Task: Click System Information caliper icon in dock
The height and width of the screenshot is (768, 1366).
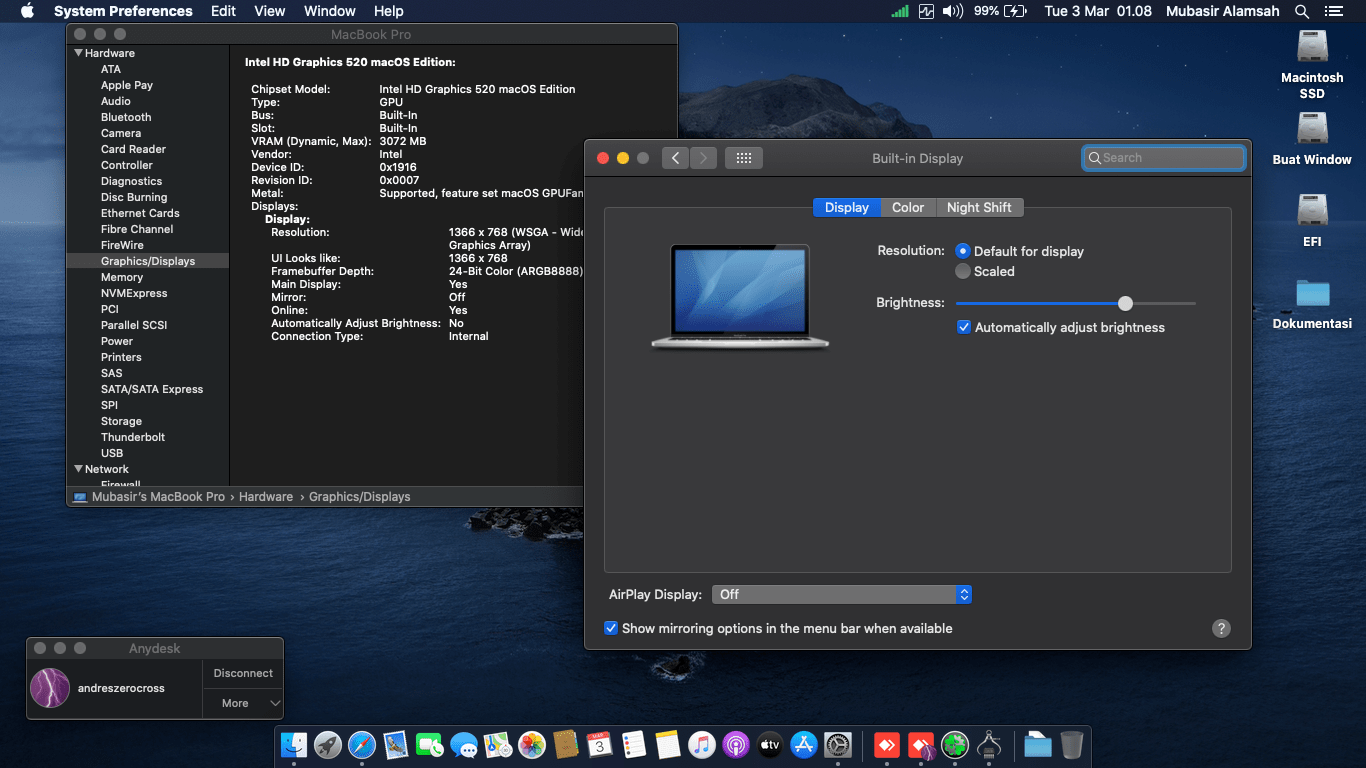Action: (x=990, y=745)
